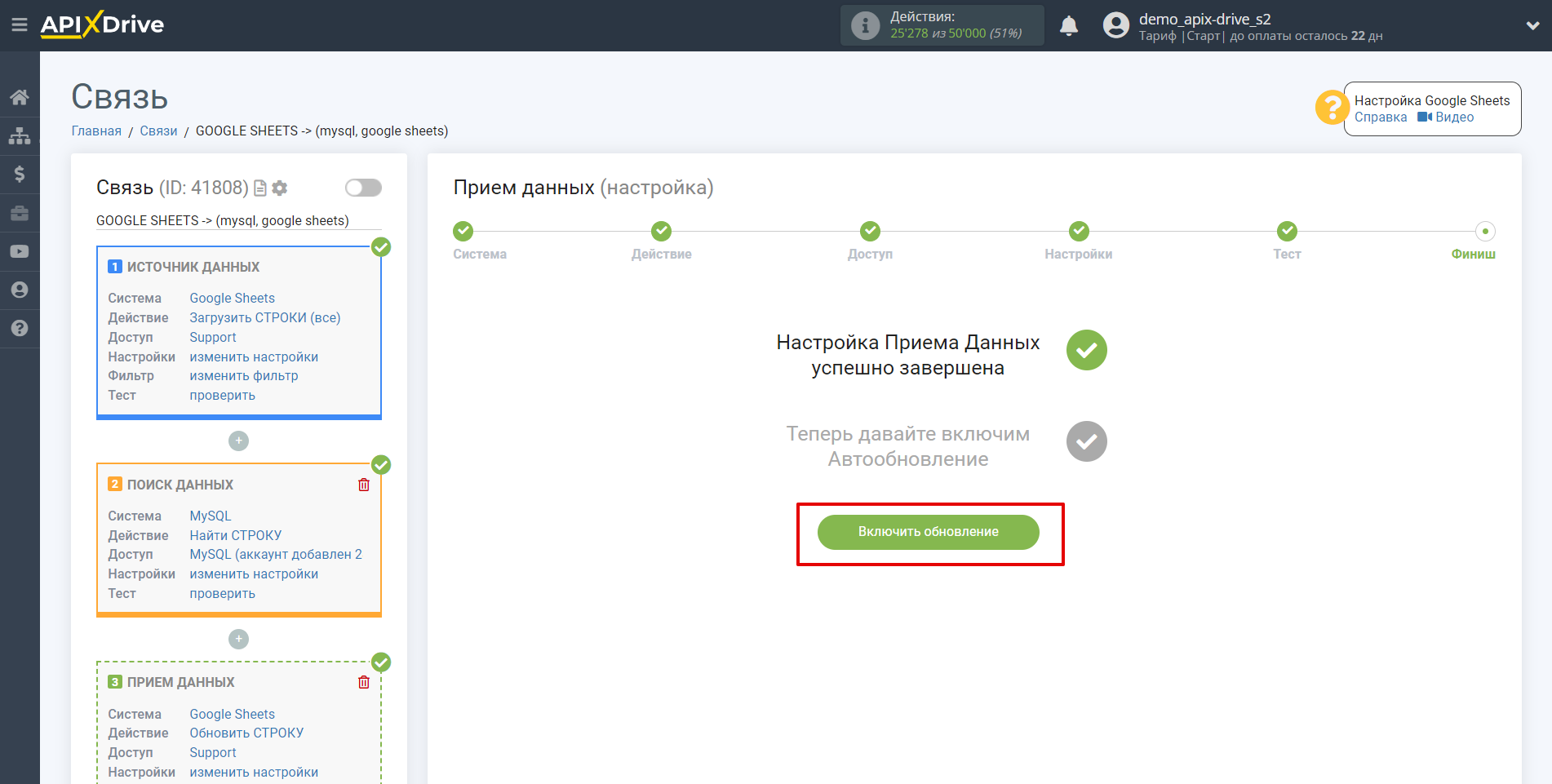
Task: Open the video YouTube sidebar icon
Action: [x=20, y=251]
